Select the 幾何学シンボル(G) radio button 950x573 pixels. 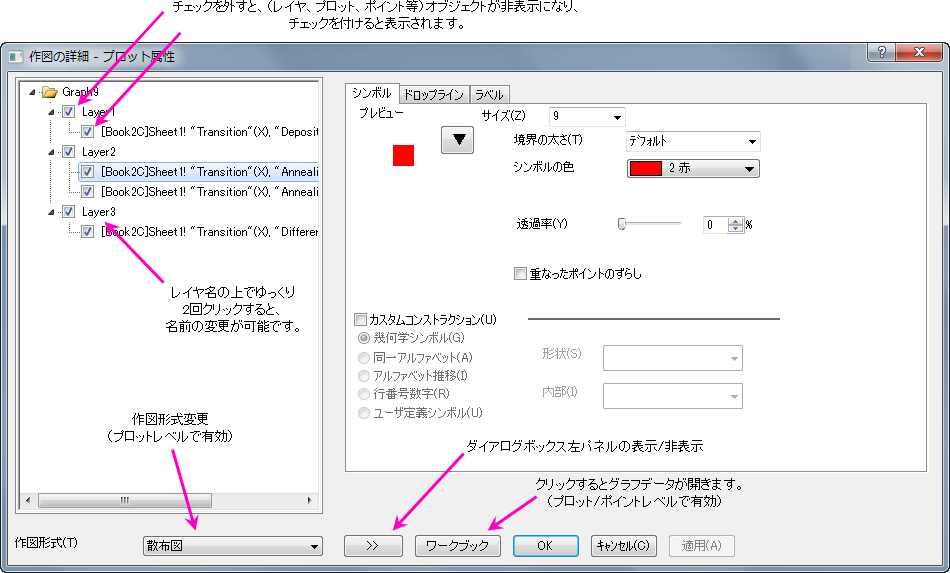click(364, 337)
